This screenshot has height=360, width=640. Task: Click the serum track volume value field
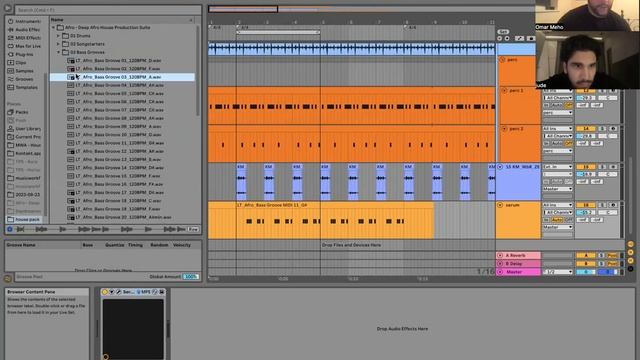[x=586, y=212]
